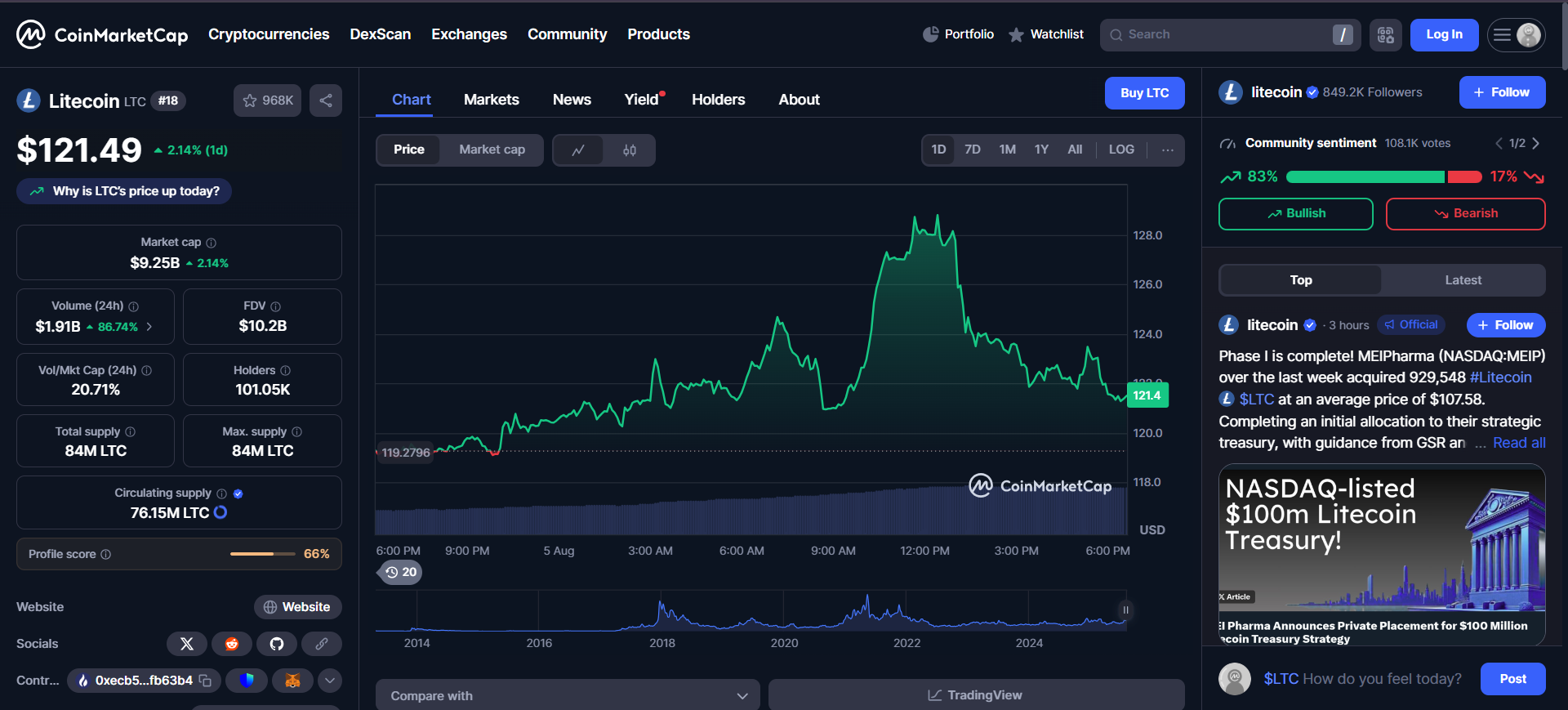Open the Cryptocurrencies menu

point(269,34)
